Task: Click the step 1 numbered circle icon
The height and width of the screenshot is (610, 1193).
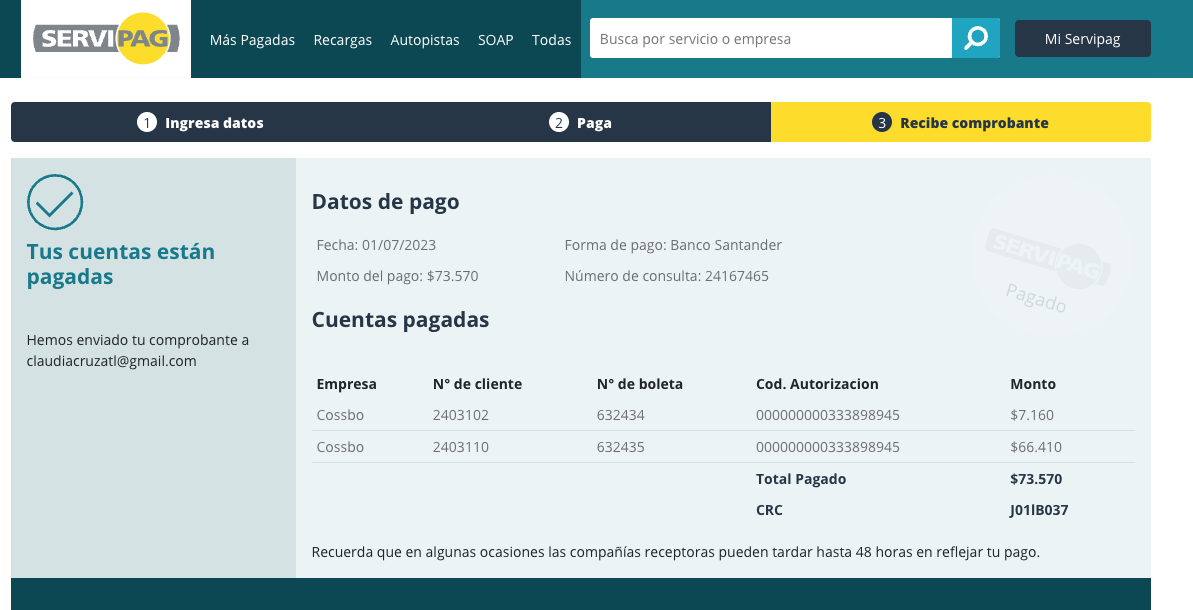Action: pos(147,122)
